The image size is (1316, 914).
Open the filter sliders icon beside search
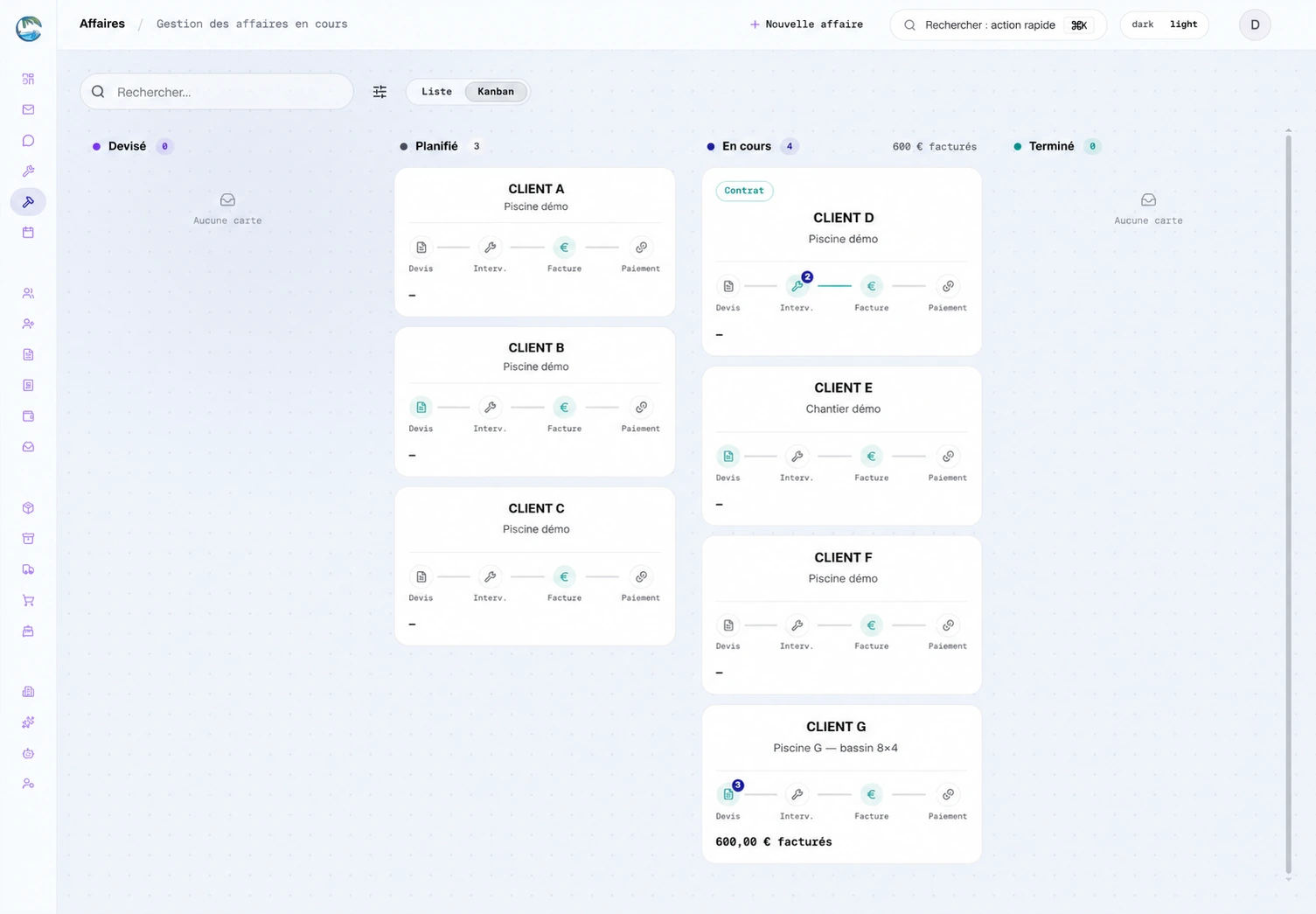point(379,92)
